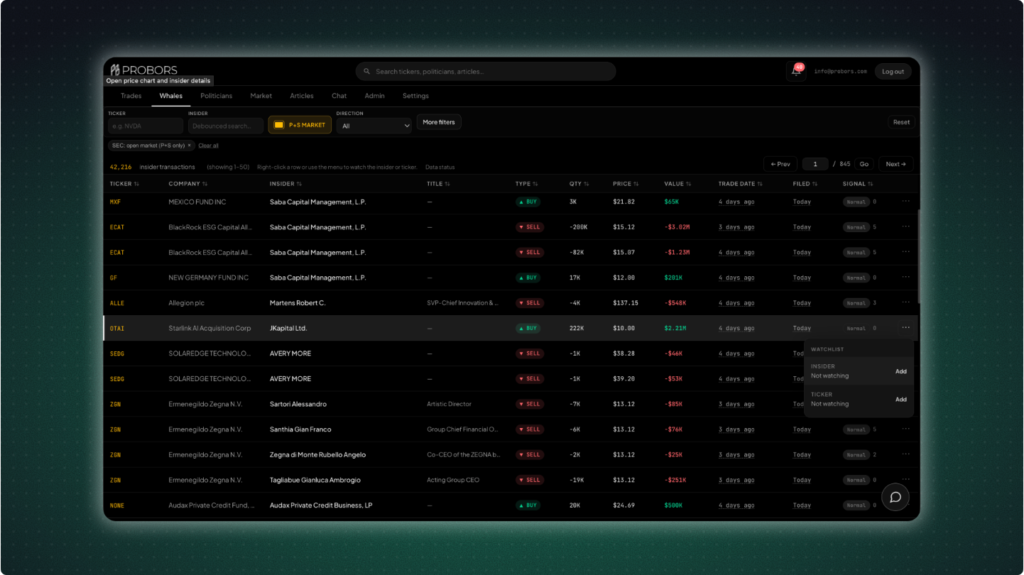Screen dimensions: 1024x575
Task: Click the search magnifier icon
Action: [367, 71]
